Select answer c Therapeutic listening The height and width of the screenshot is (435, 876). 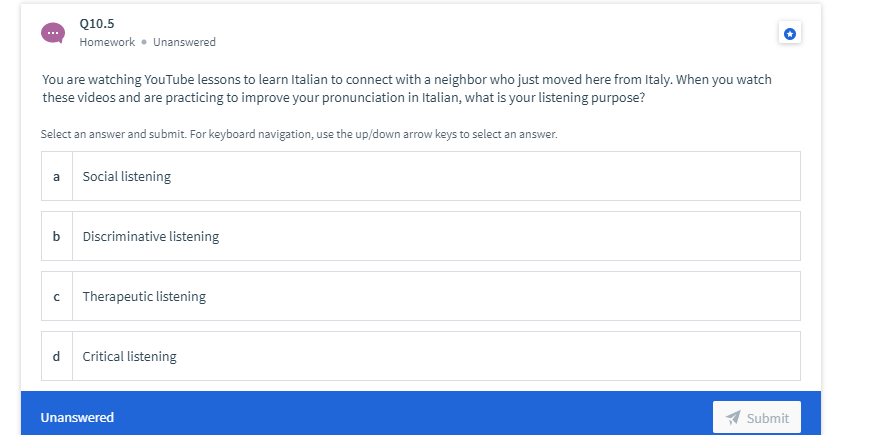pyautogui.click(x=421, y=296)
